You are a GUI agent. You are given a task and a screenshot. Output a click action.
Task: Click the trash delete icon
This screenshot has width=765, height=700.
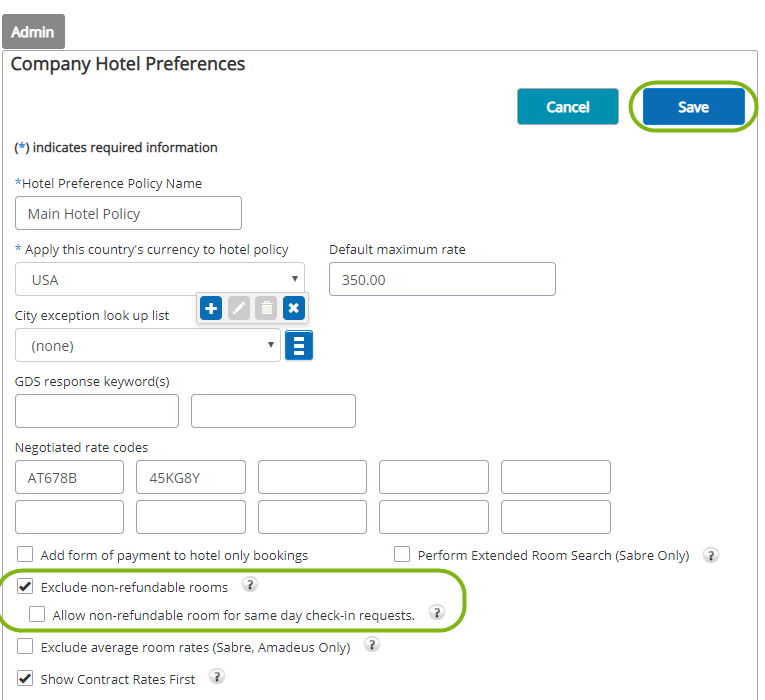[x=266, y=308]
